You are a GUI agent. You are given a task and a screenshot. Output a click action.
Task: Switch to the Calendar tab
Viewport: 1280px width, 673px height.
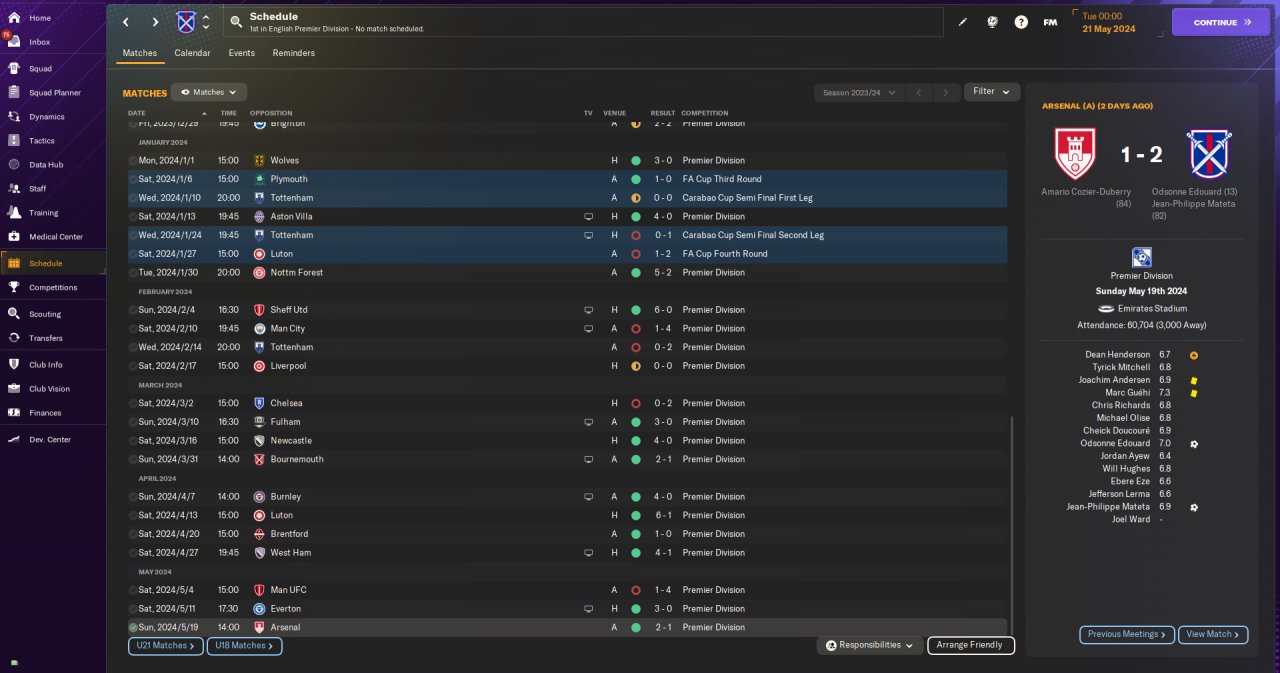pyautogui.click(x=192, y=53)
